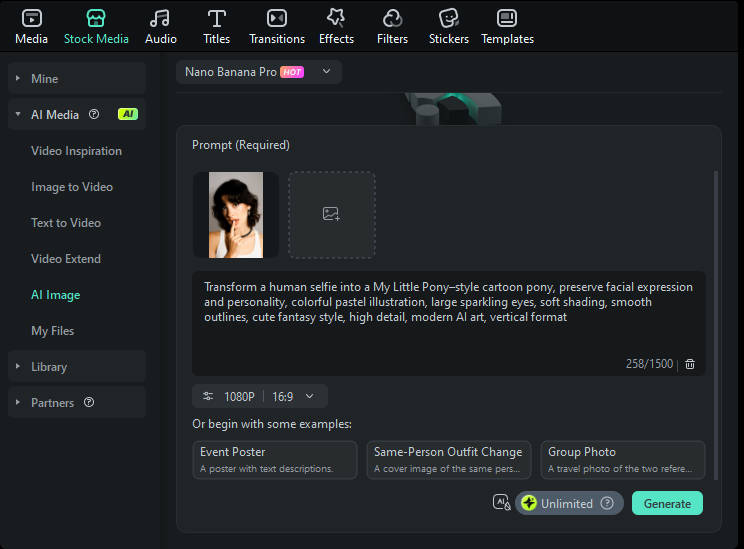The width and height of the screenshot is (744, 549).
Task: Click the uploaded woman portrait thumbnail
Action: [x=236, y=215]
